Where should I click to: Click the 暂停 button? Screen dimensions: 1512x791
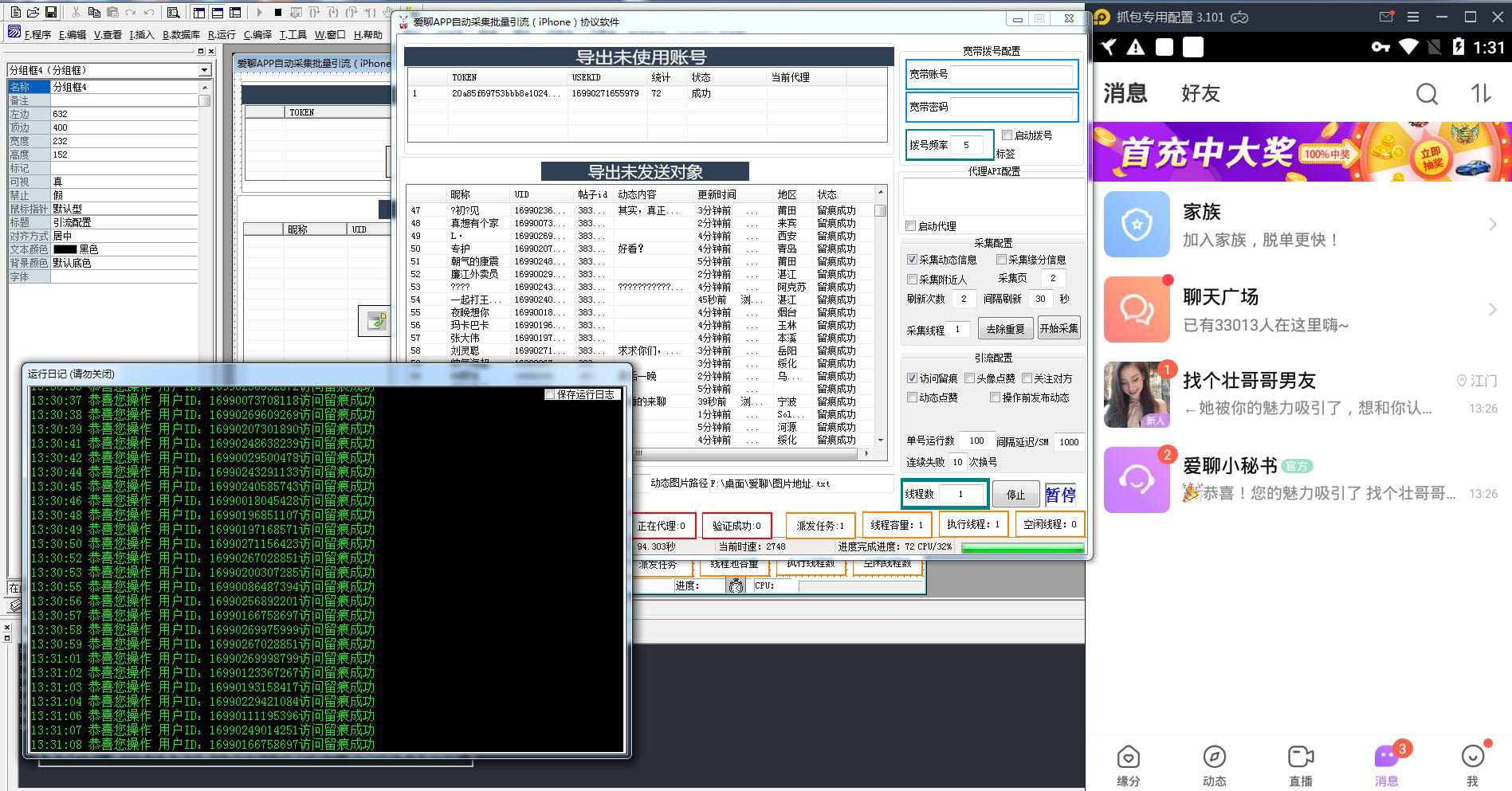point(1060,495)
